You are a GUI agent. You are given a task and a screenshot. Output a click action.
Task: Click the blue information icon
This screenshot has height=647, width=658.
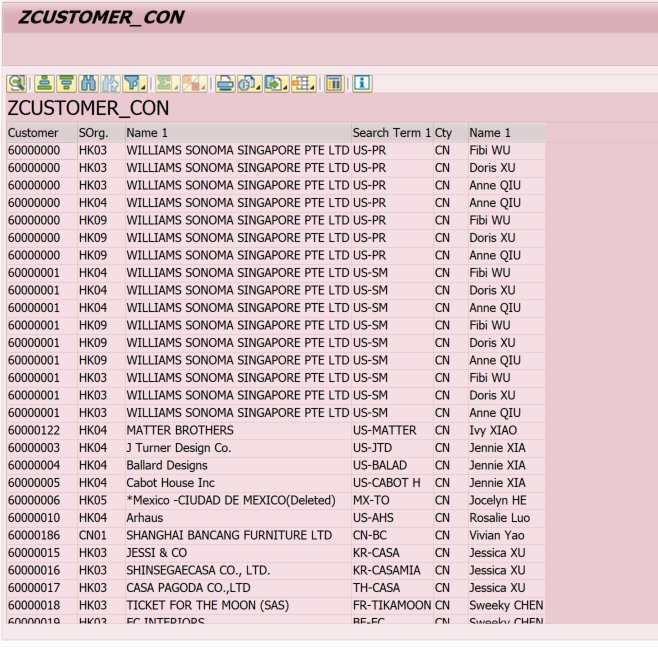point(362,83)
